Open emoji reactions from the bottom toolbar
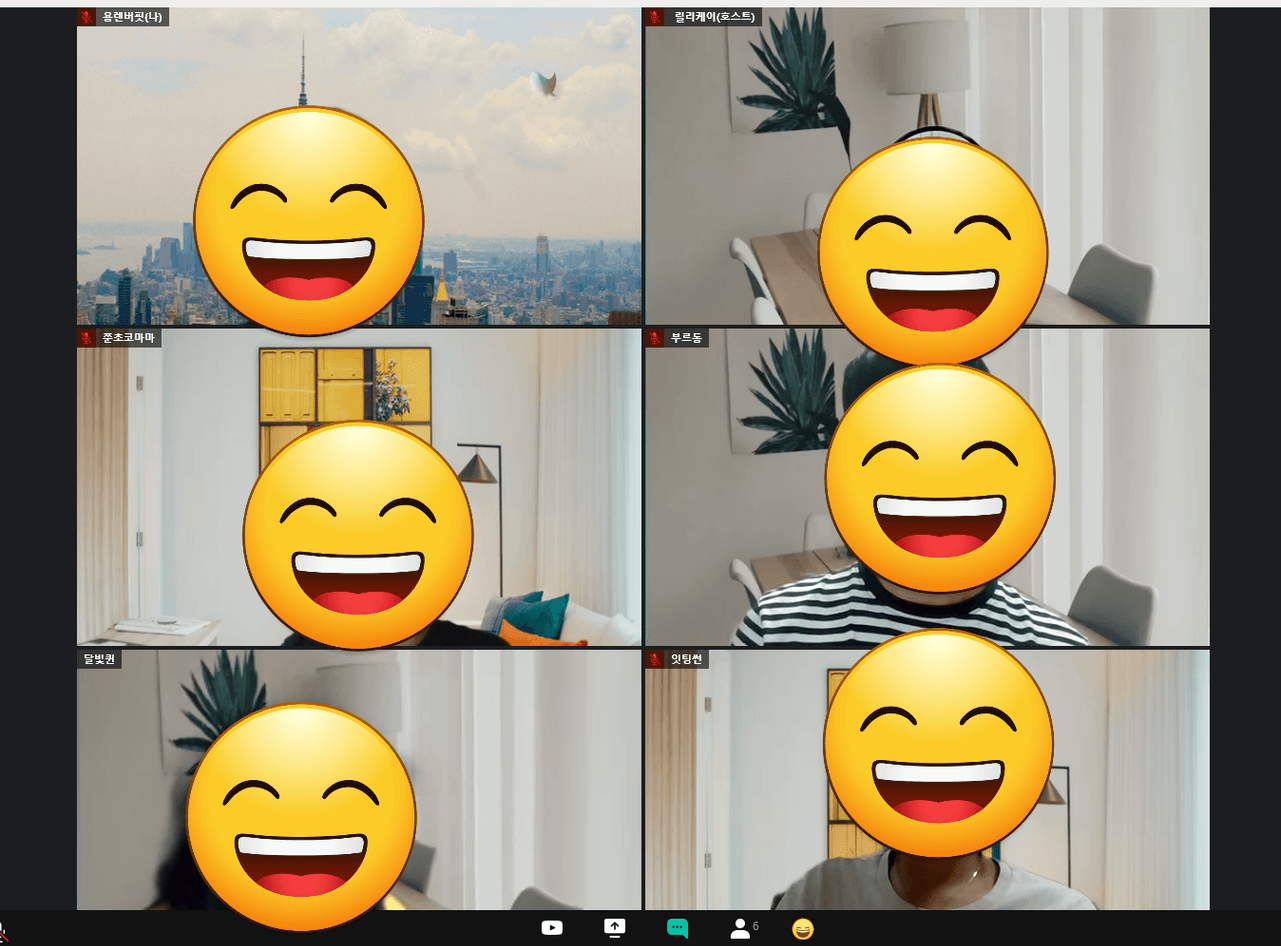This screenshot has height=946, width=1281. pos(802,929)
